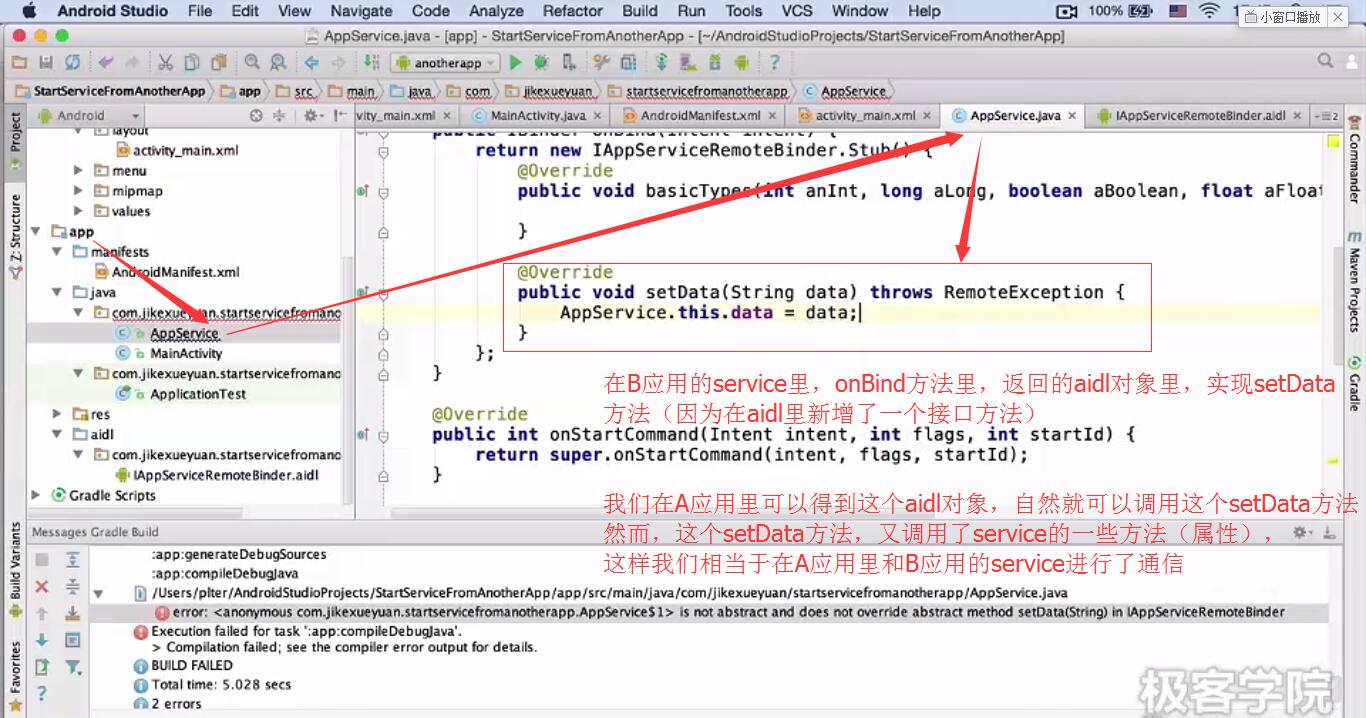Click the Cut scissors icon in the toolbar
The height and width of the screenshot is (718, 1366).
(165, 62)
